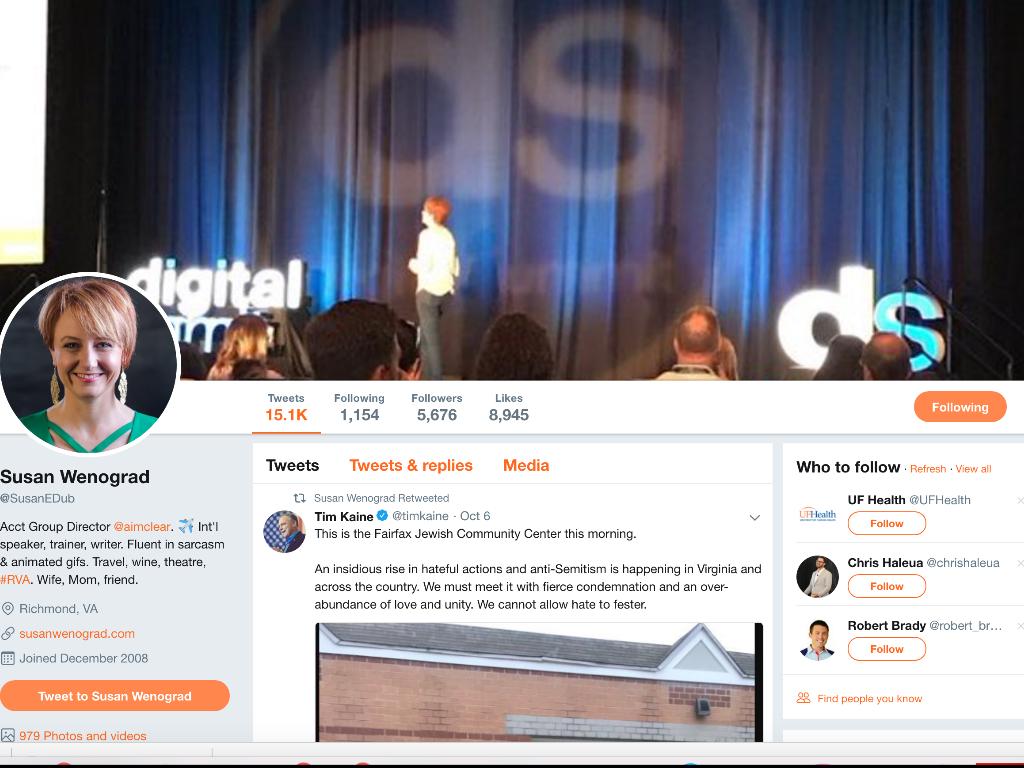Viewport: 1024px width, 768px height.
Task: Follow UF Health account
Action: (x=886, y=523)
